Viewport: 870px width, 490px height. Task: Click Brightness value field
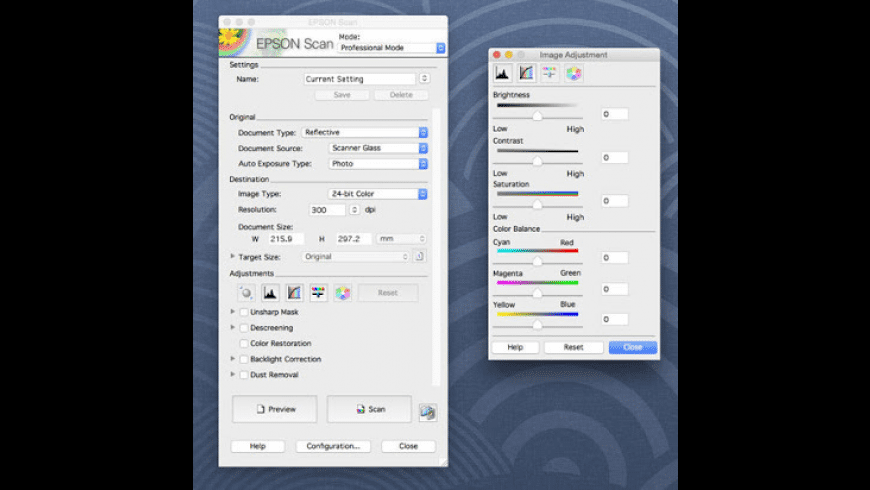(x=615, y=114)
